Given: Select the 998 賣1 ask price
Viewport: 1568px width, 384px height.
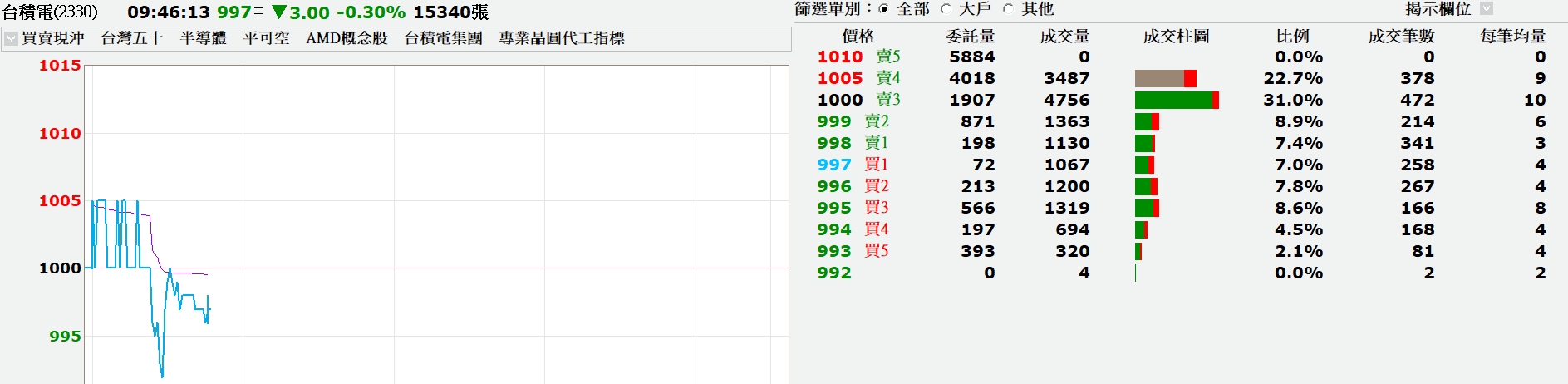Looking at the screenshot, I should (834, 143).
